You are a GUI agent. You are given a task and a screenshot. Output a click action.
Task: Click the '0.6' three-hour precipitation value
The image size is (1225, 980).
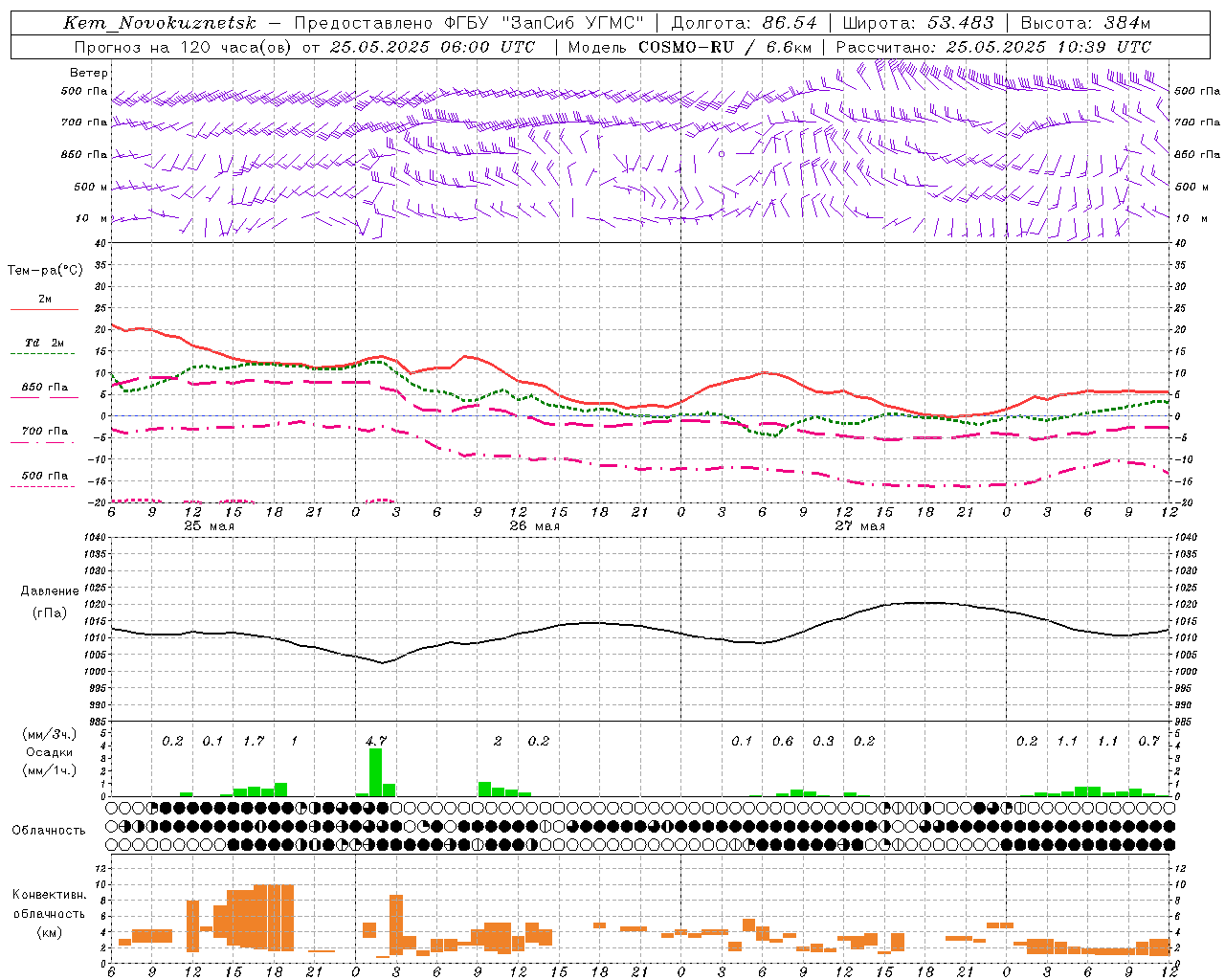tap(783, 741)
